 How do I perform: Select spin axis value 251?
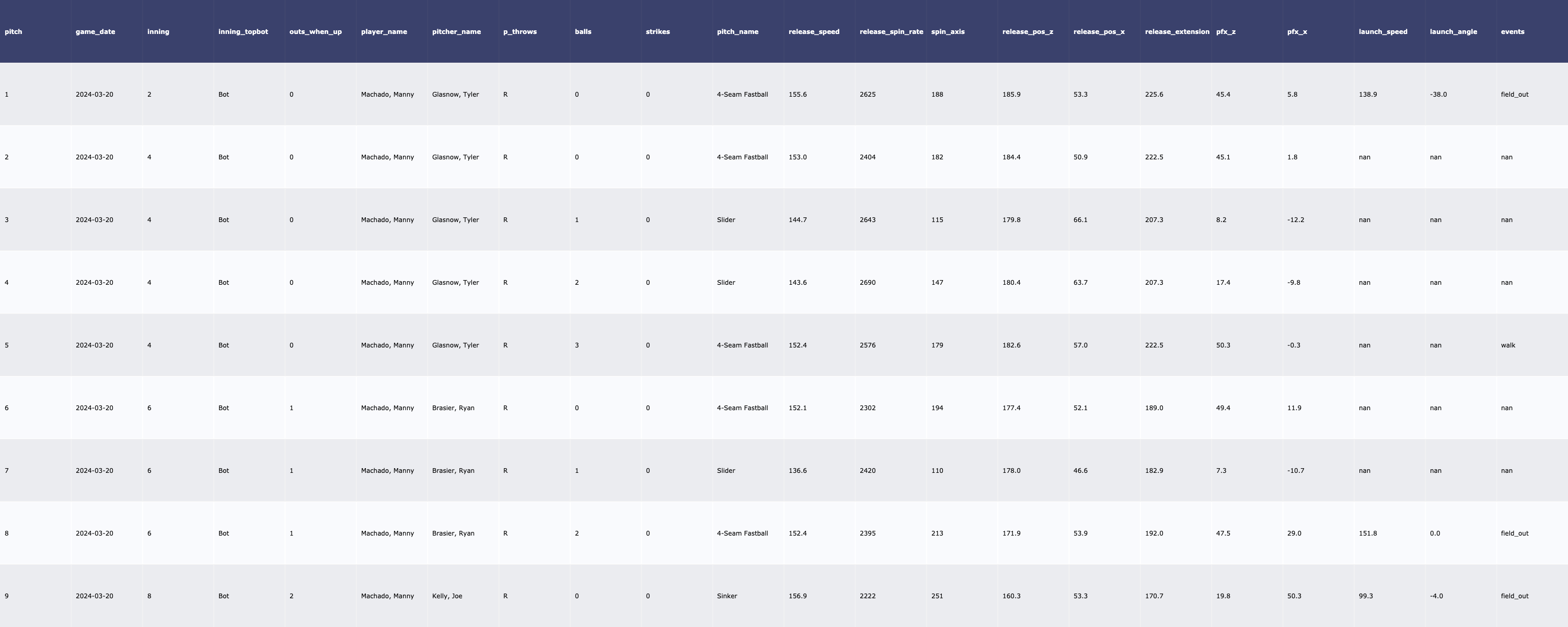[x=937, y=596]
